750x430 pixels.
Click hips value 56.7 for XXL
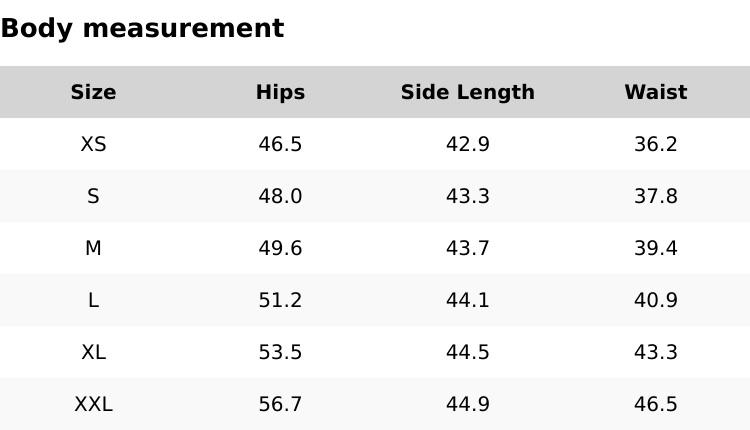(x=280, y=404)
